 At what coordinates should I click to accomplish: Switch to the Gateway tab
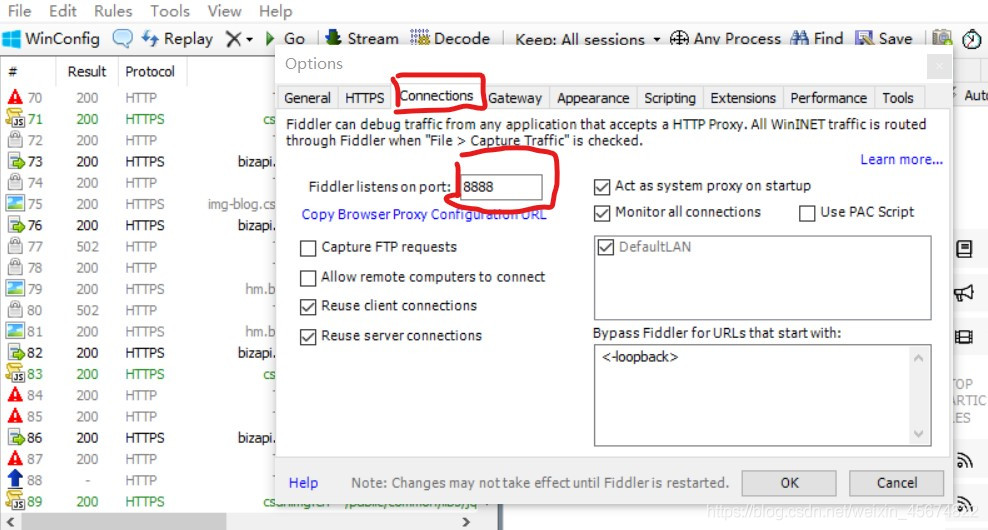coord(515,98)
